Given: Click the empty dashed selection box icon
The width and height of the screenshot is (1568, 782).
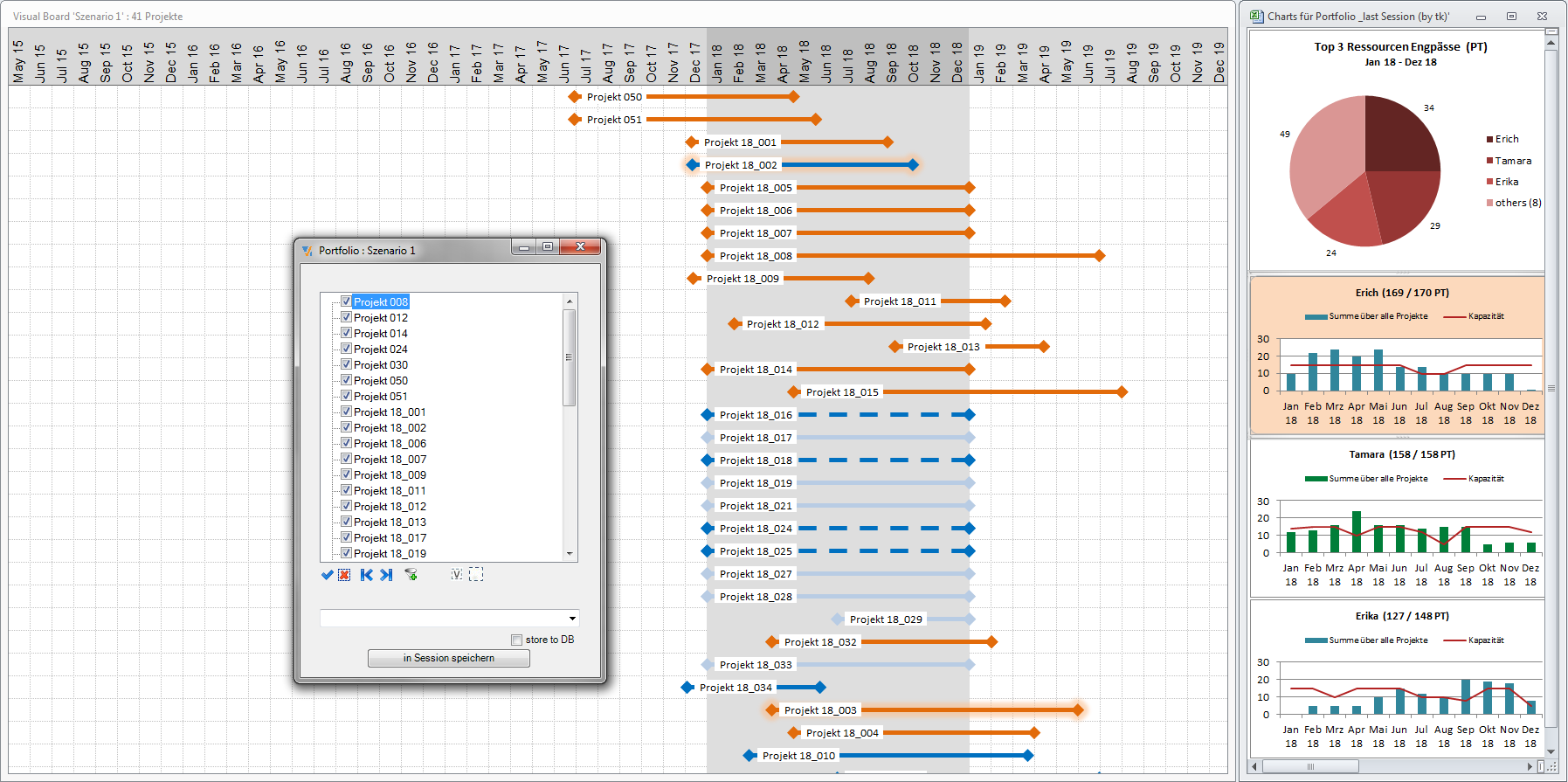Looking at the screenshot, I should (x=476, y=575).
